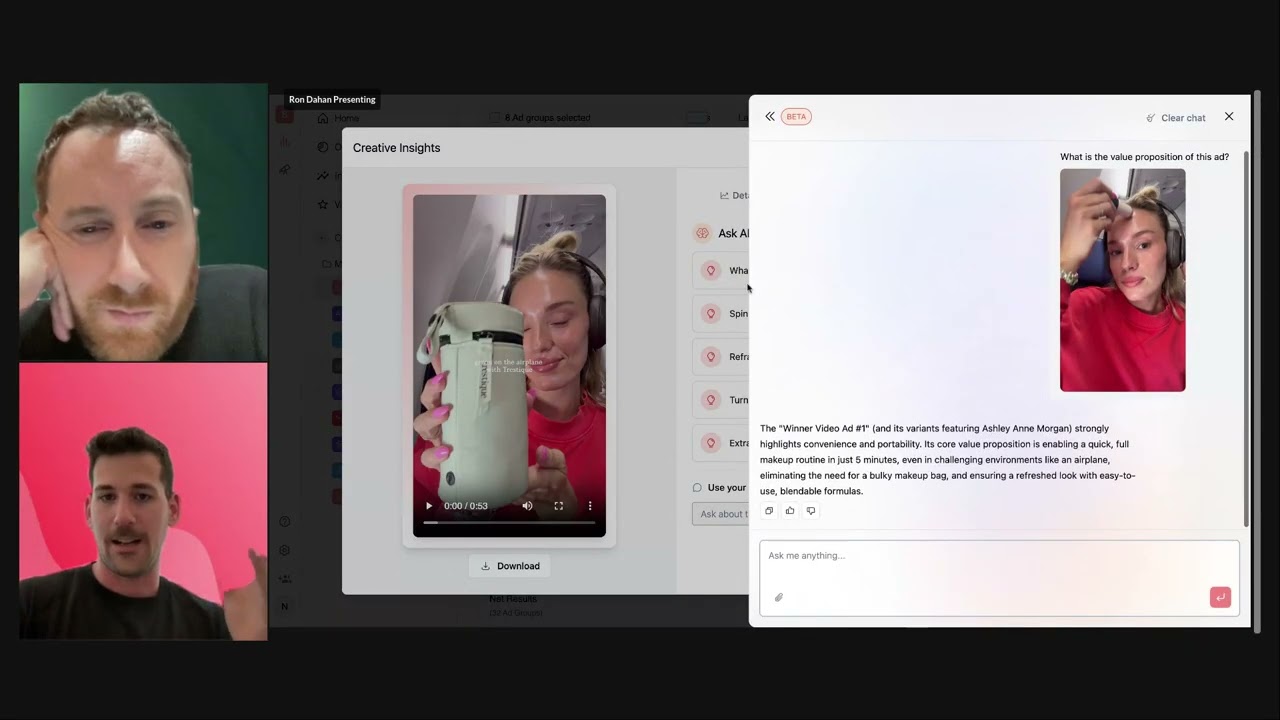Click the Creative Insights dialog title
The image size is (1280, 720).
pyautogui.click(x=396, y=148)
